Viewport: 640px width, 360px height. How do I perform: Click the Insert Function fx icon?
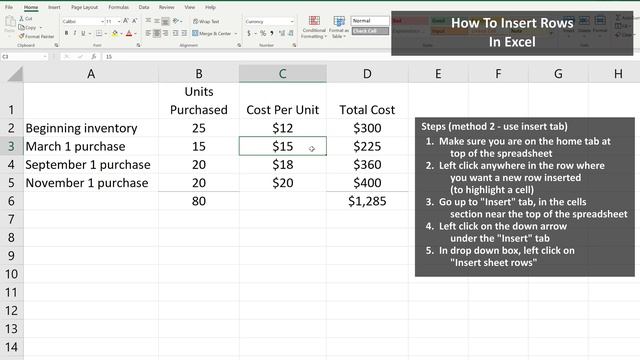tap(93, 56)
